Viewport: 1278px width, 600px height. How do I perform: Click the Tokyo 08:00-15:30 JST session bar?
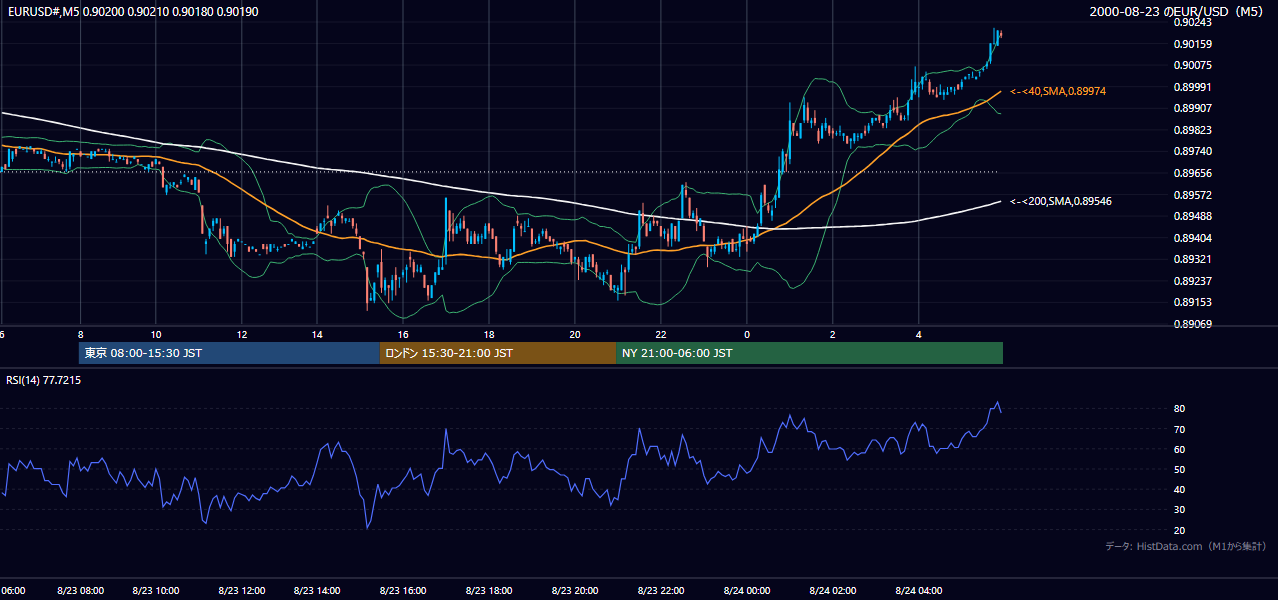coord(229,353)
